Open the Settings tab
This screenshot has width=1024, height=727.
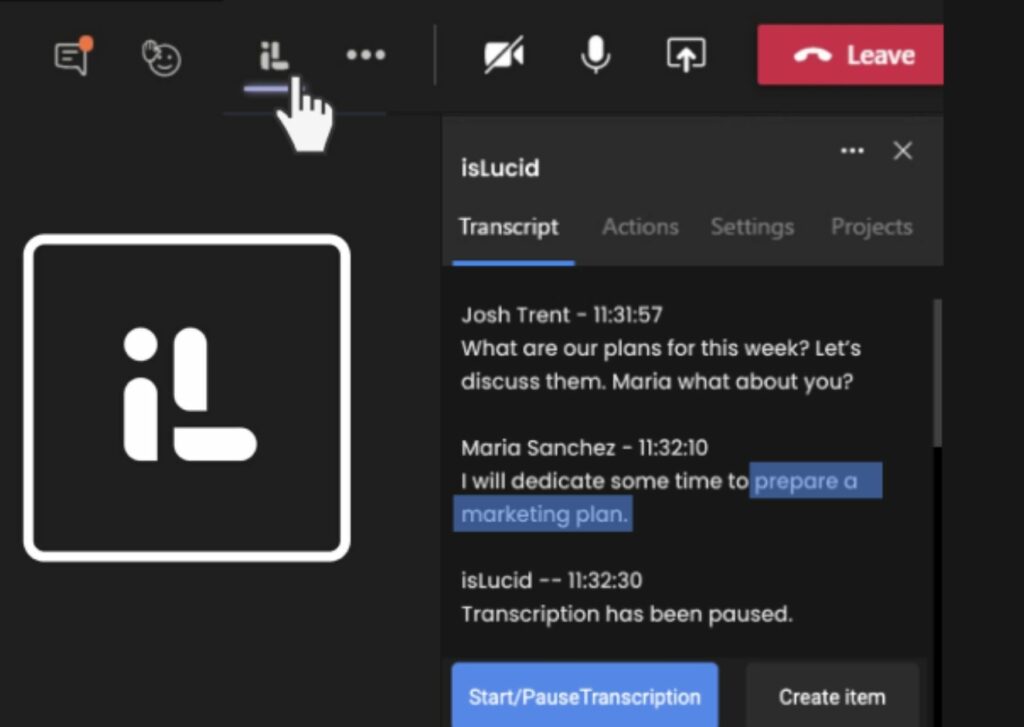752,227
